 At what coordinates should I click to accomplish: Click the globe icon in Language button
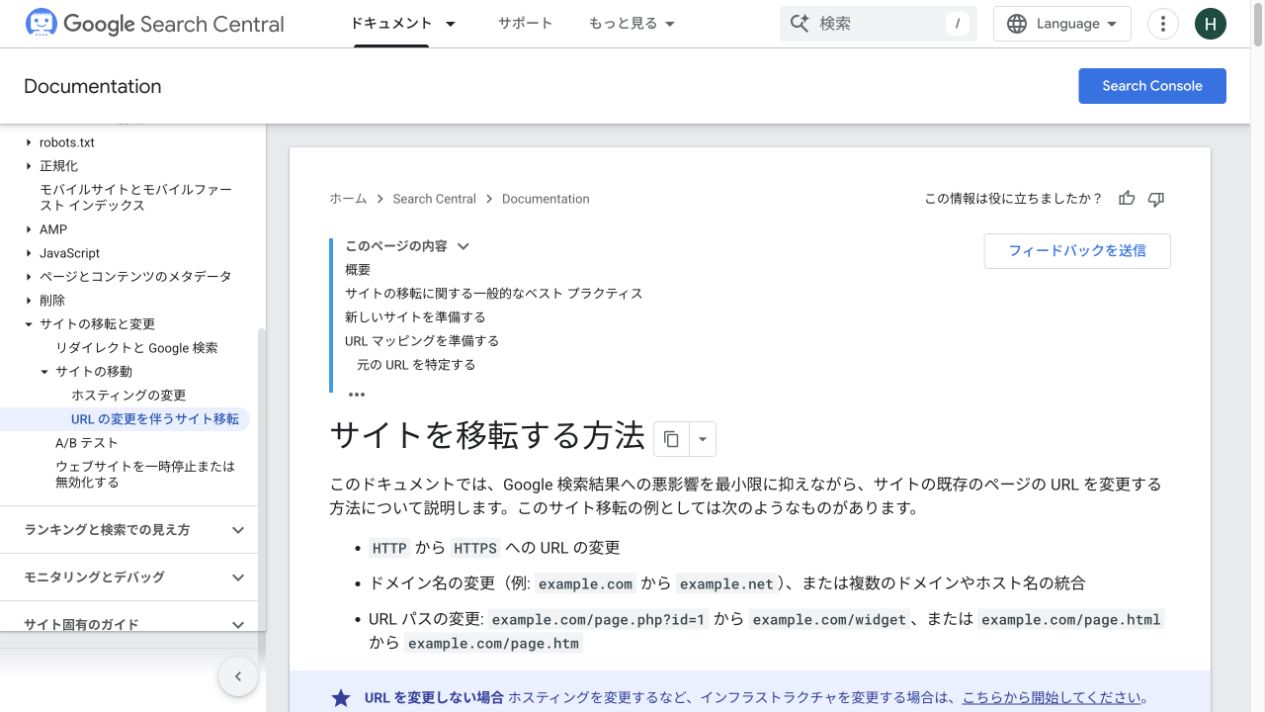pyautogui.click(x=1017, y=24)
